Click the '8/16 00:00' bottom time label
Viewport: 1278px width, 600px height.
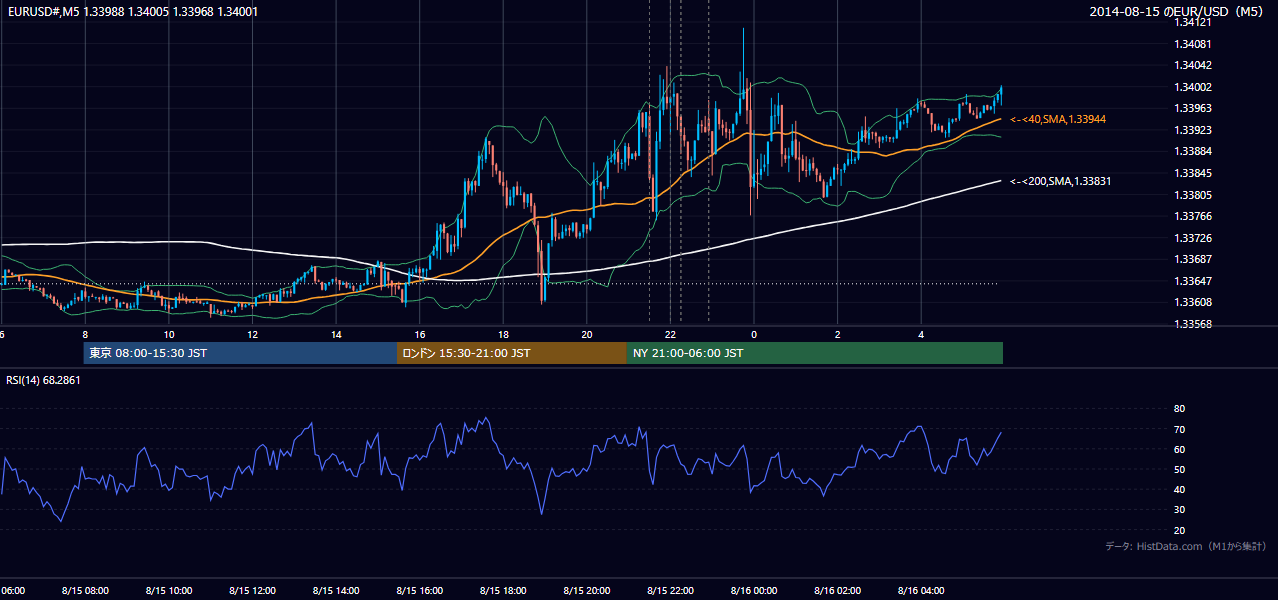pos(754,591)
